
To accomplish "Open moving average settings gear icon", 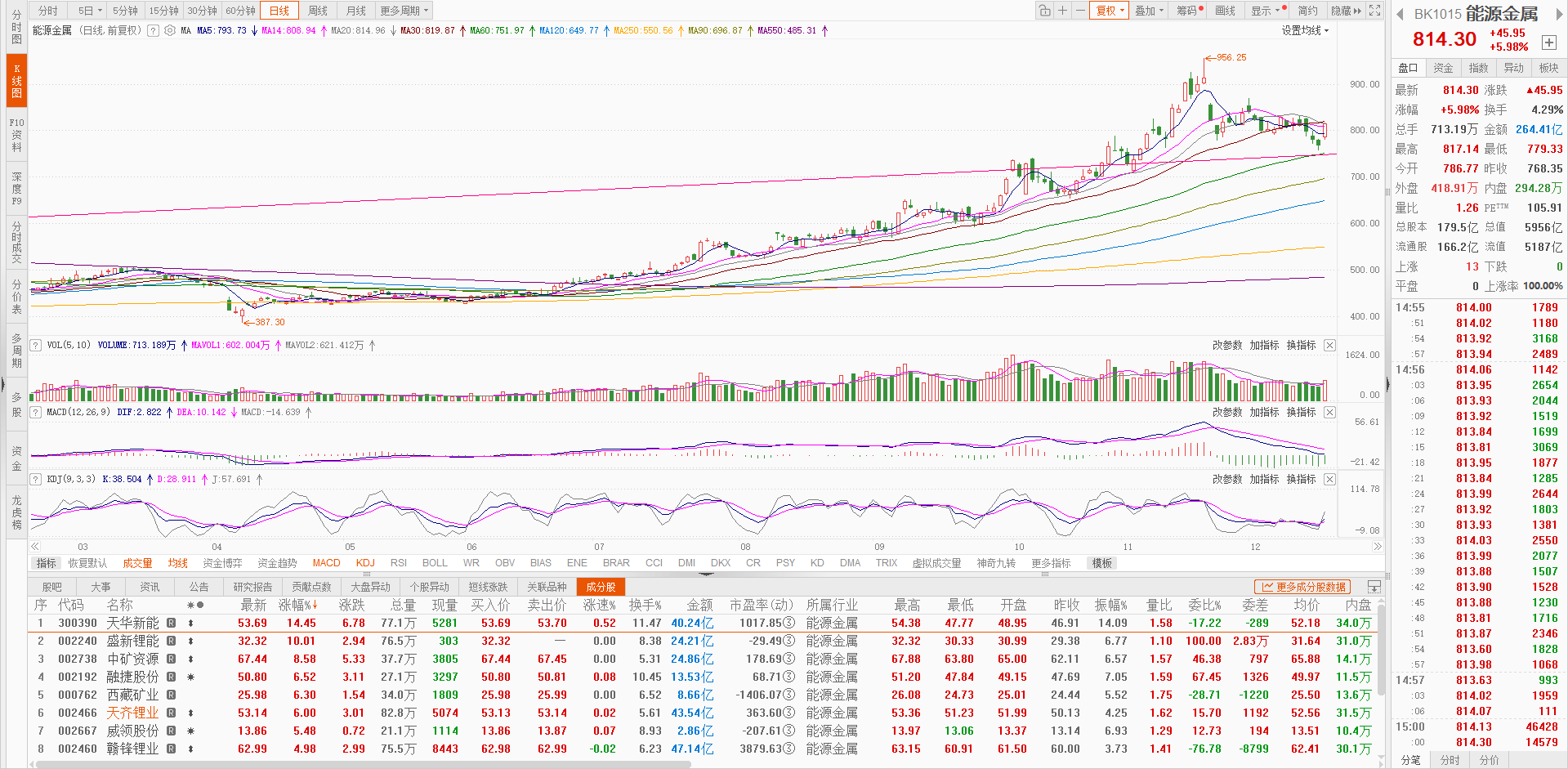I will [x=170, y=30].
